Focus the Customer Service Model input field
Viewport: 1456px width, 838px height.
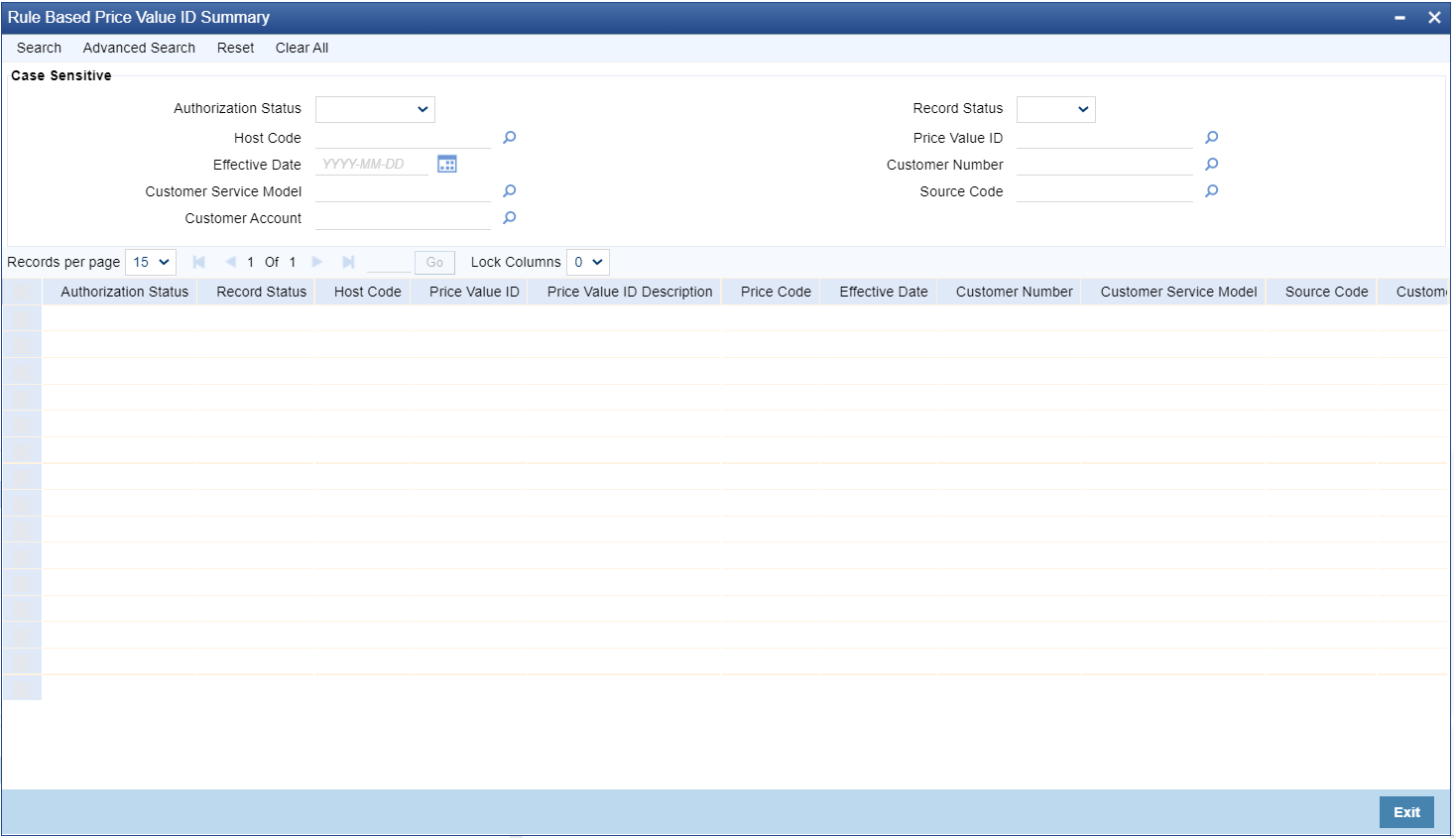(x=403, y=191)
